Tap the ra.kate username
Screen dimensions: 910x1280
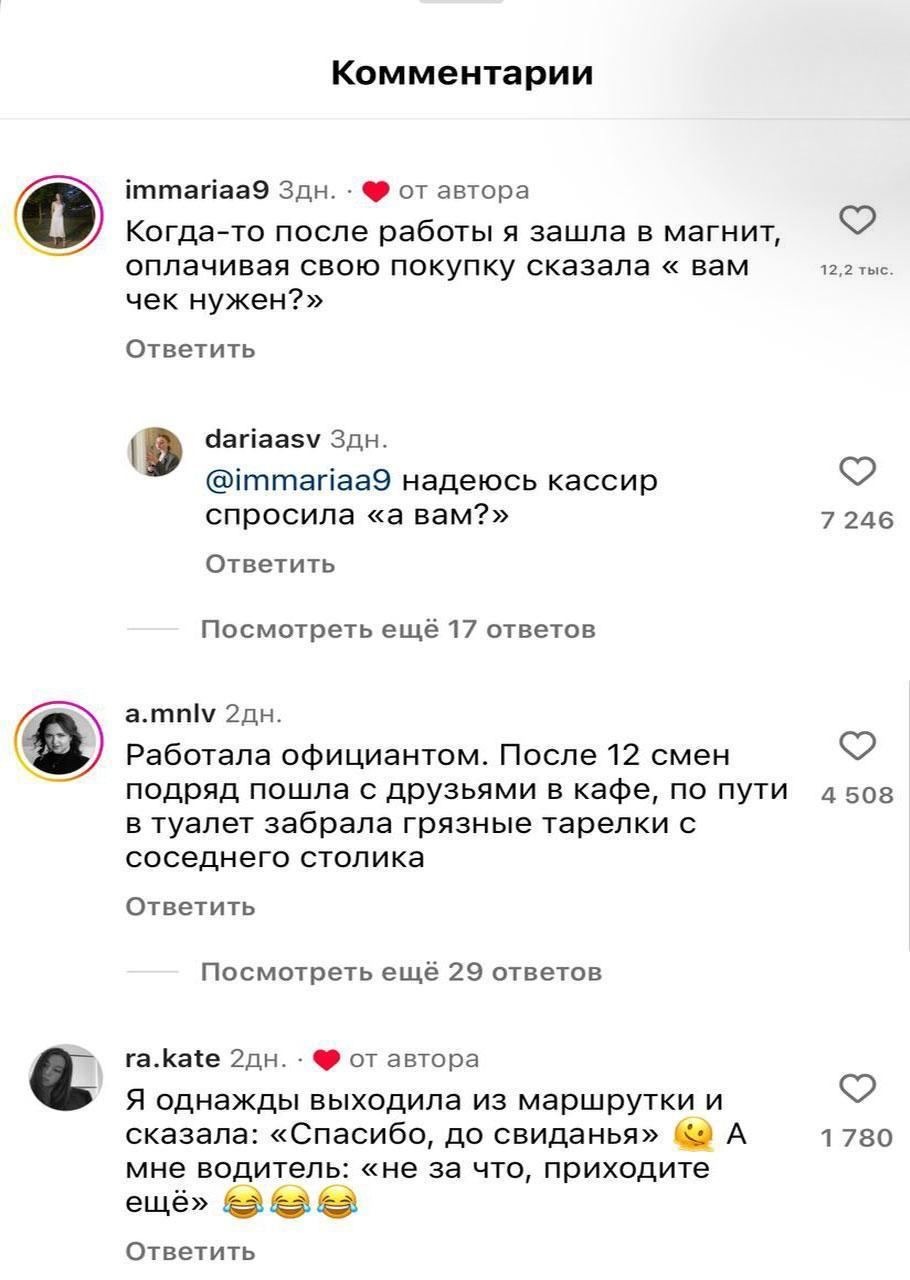[174, 1058]
